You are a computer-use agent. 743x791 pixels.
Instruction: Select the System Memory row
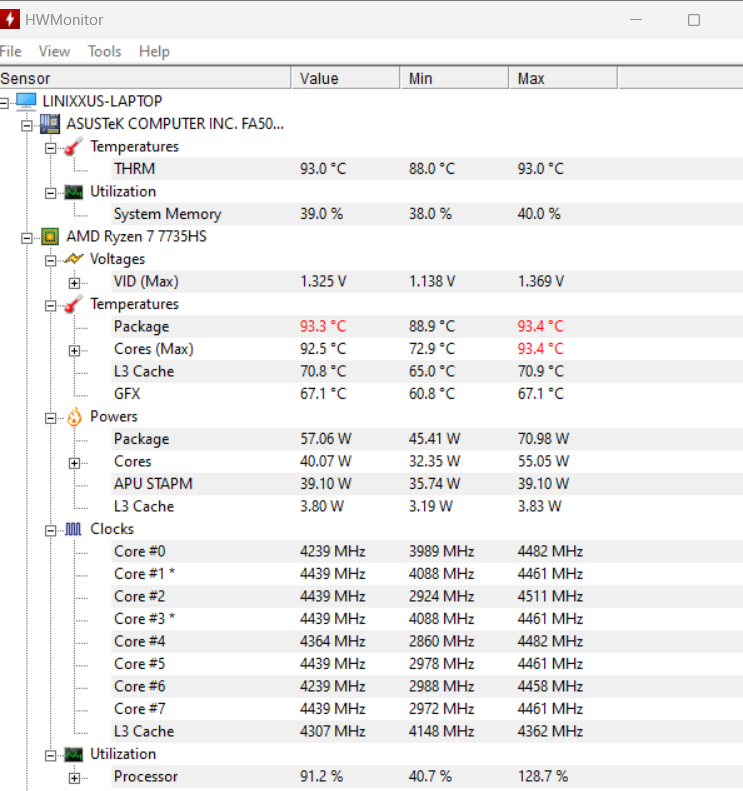[427, 214]
